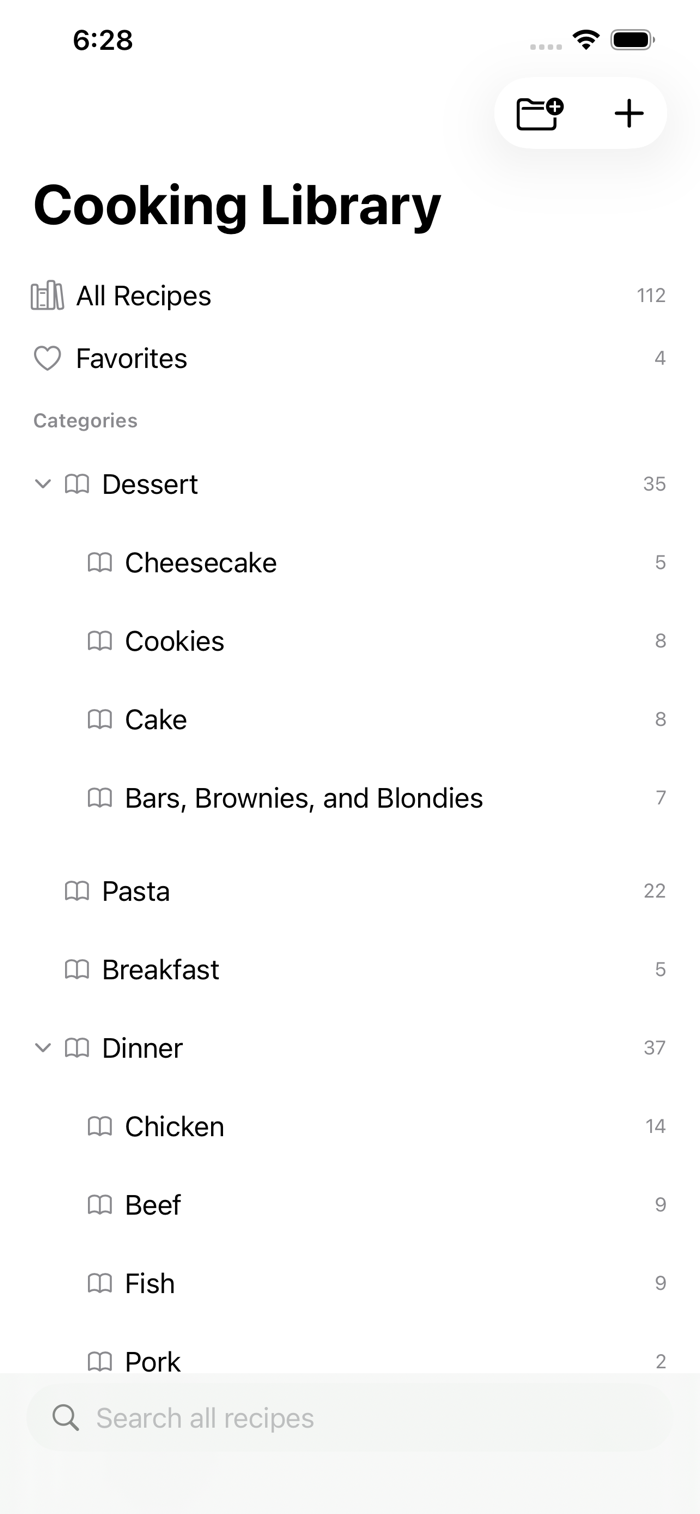Open the Chicken subcategory
Screen dimensions: 700x1514
point(350,1126)
